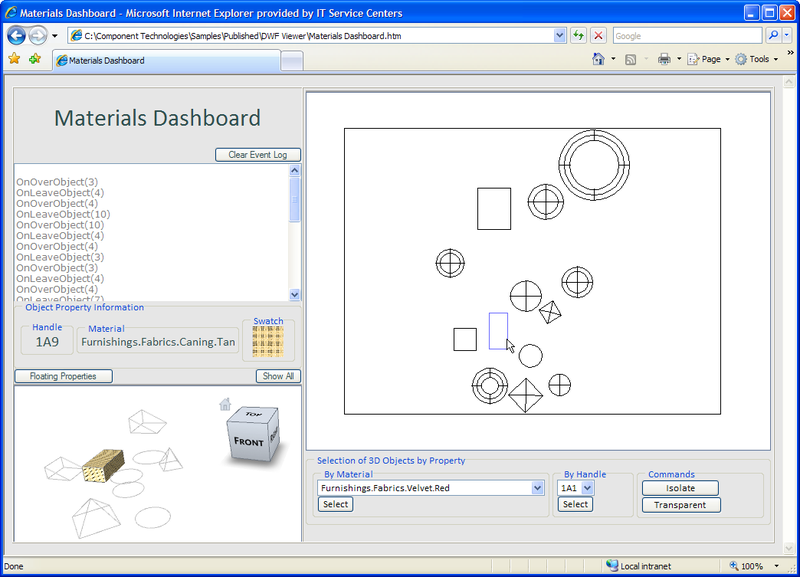Click the Refresh page icon

pyautogui.click(x=579, y=35)
